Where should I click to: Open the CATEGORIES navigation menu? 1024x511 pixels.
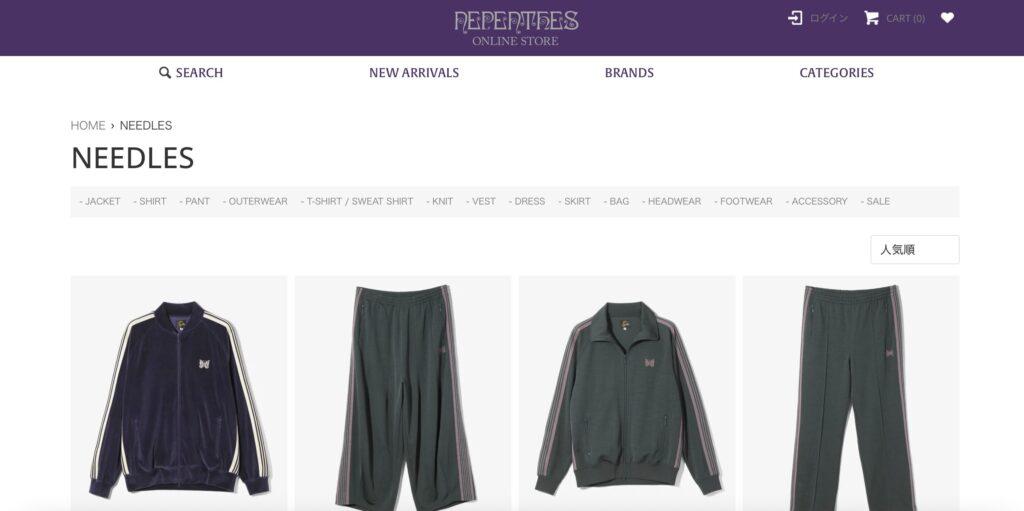click(x=837, y=73)
